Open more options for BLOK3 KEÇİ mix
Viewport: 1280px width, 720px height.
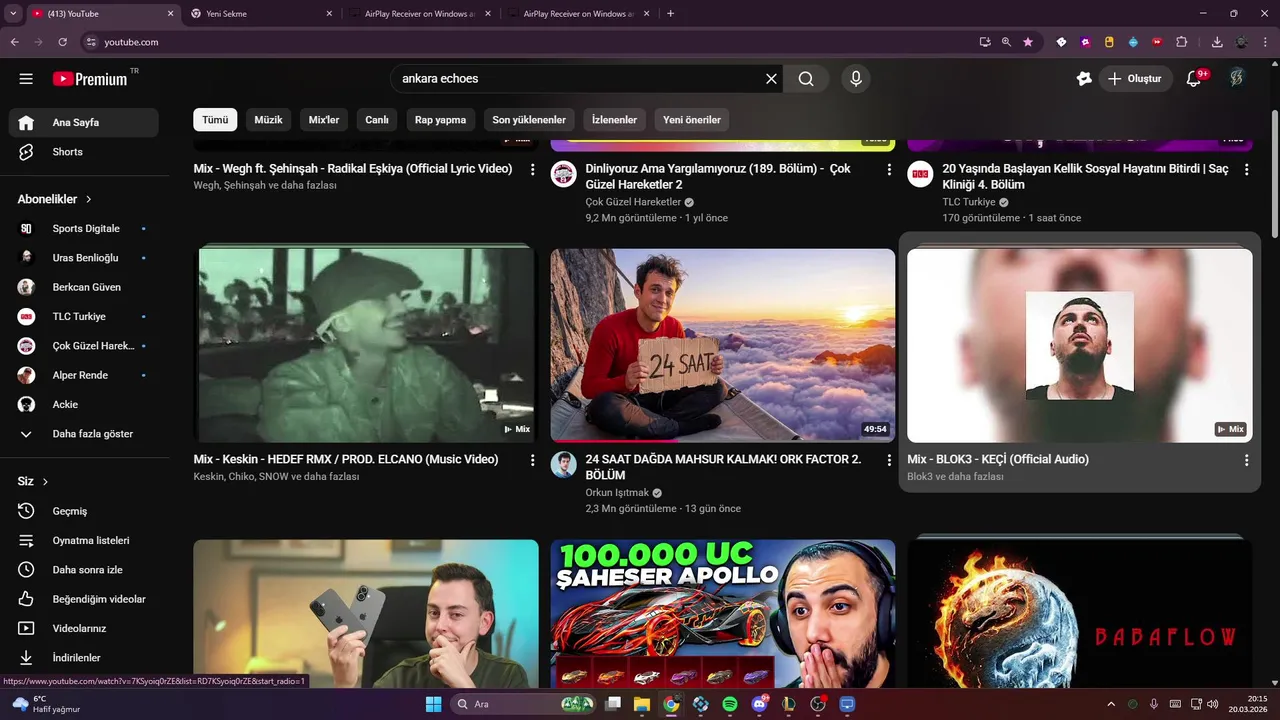(x=1246, y=460)
